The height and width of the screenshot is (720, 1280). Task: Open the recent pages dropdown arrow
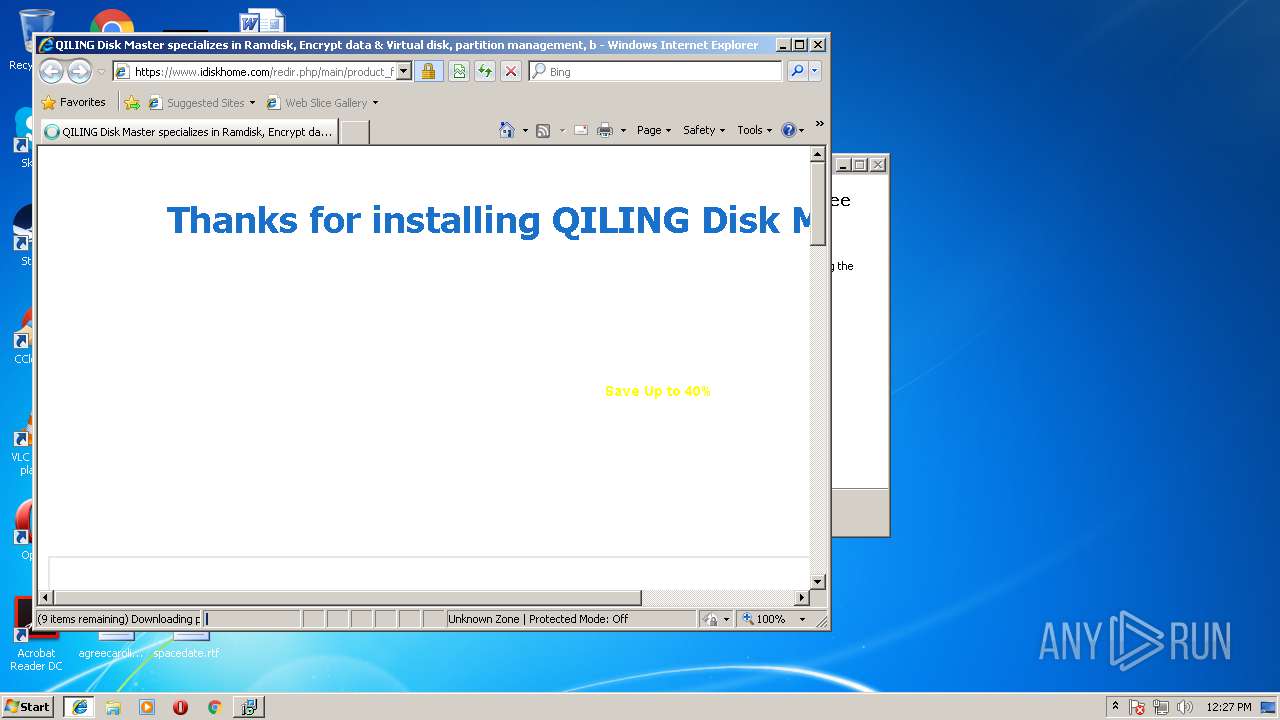click(101, 72)
